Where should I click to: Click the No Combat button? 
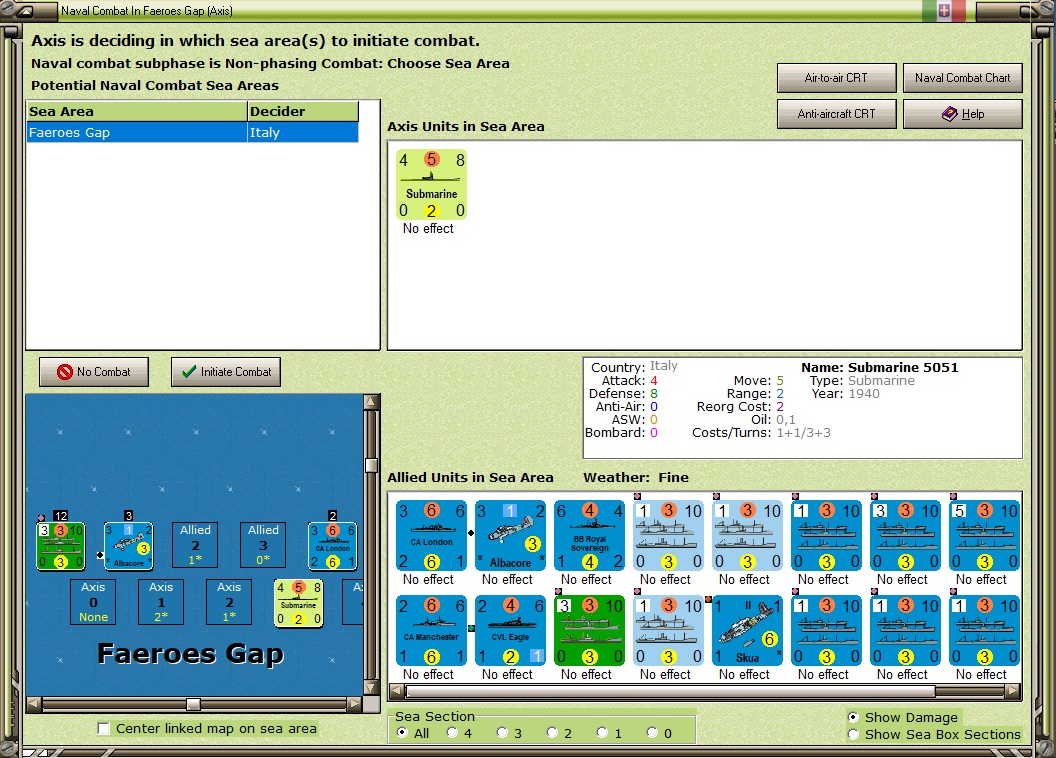[94, 372]
